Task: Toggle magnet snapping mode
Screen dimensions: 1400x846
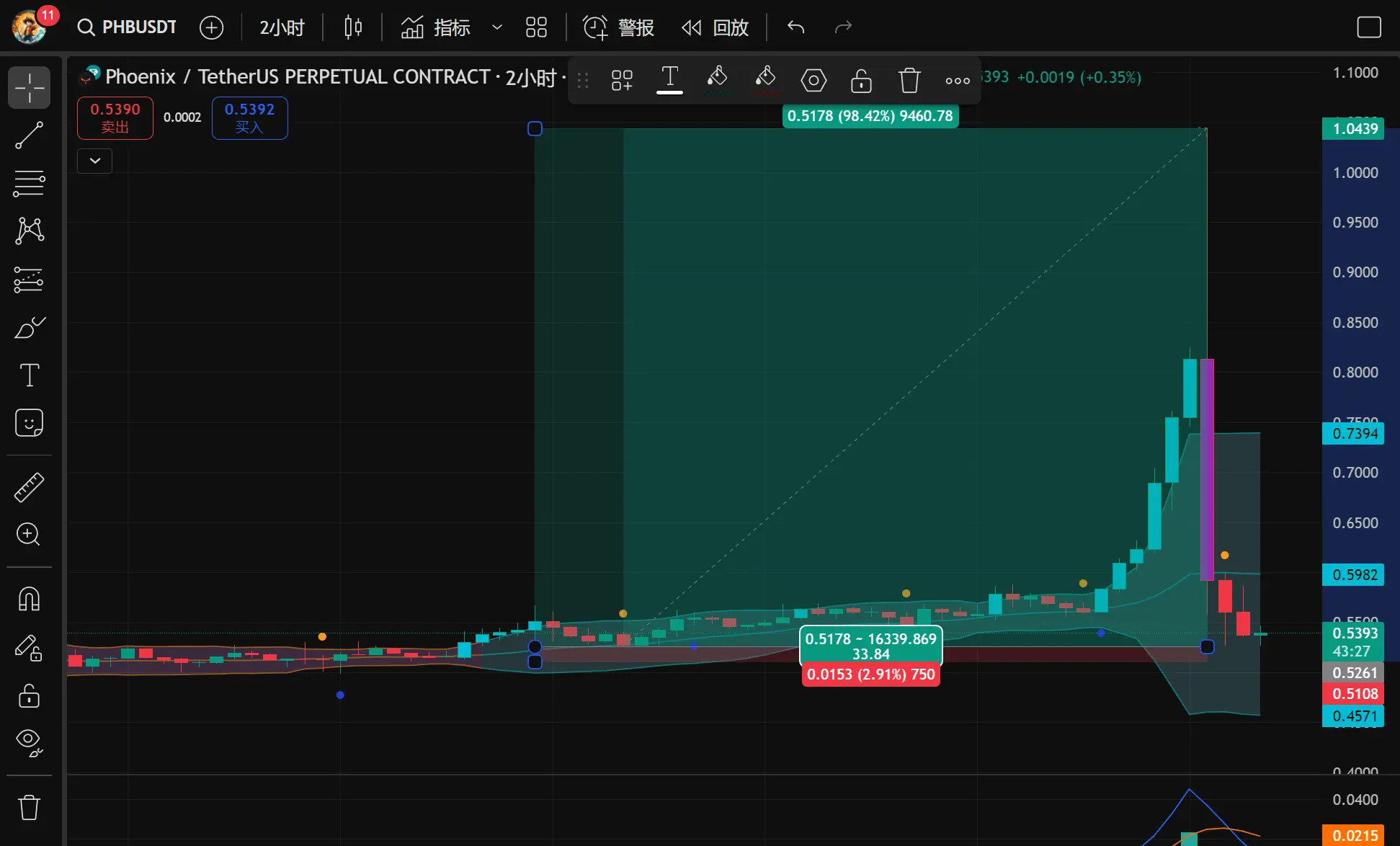Action: 29,599
